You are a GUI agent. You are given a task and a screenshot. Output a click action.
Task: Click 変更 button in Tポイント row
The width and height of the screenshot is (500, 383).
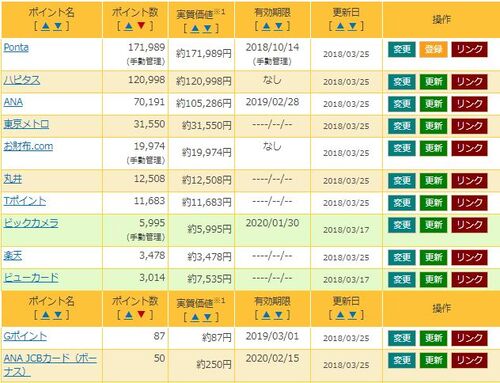[402, 203]
